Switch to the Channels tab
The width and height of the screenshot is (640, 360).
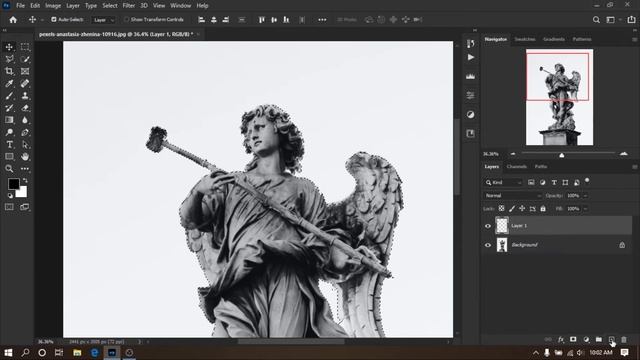pyautogui.click(x=516, y=167)
